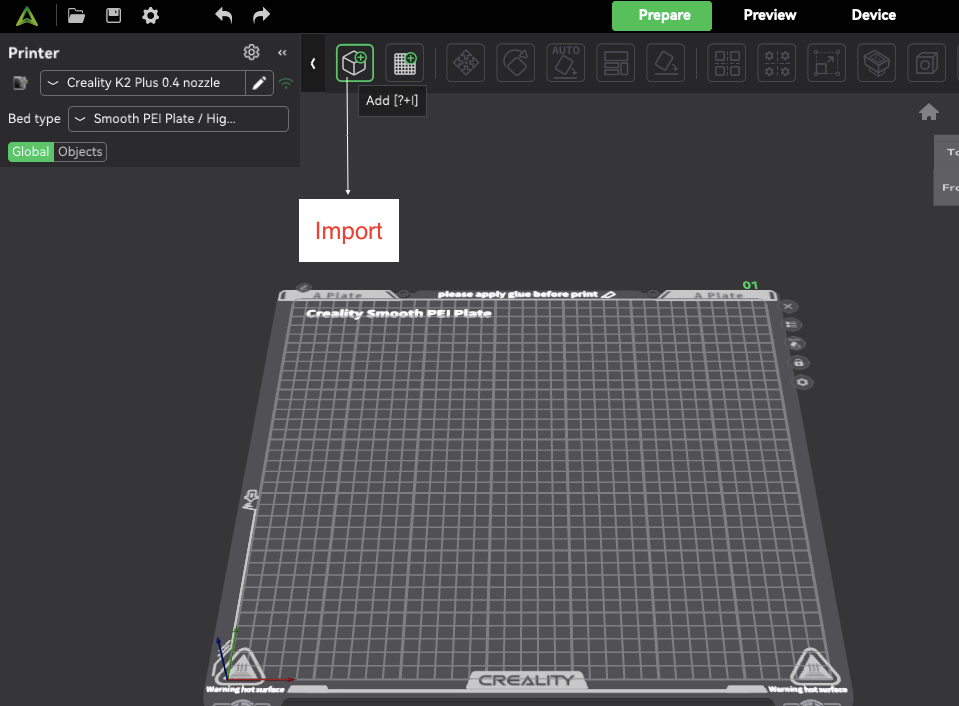This screenshot has height=706, width=959.
Task: Click the Arrange all objects tool
Action: click(x=615, y=62)
